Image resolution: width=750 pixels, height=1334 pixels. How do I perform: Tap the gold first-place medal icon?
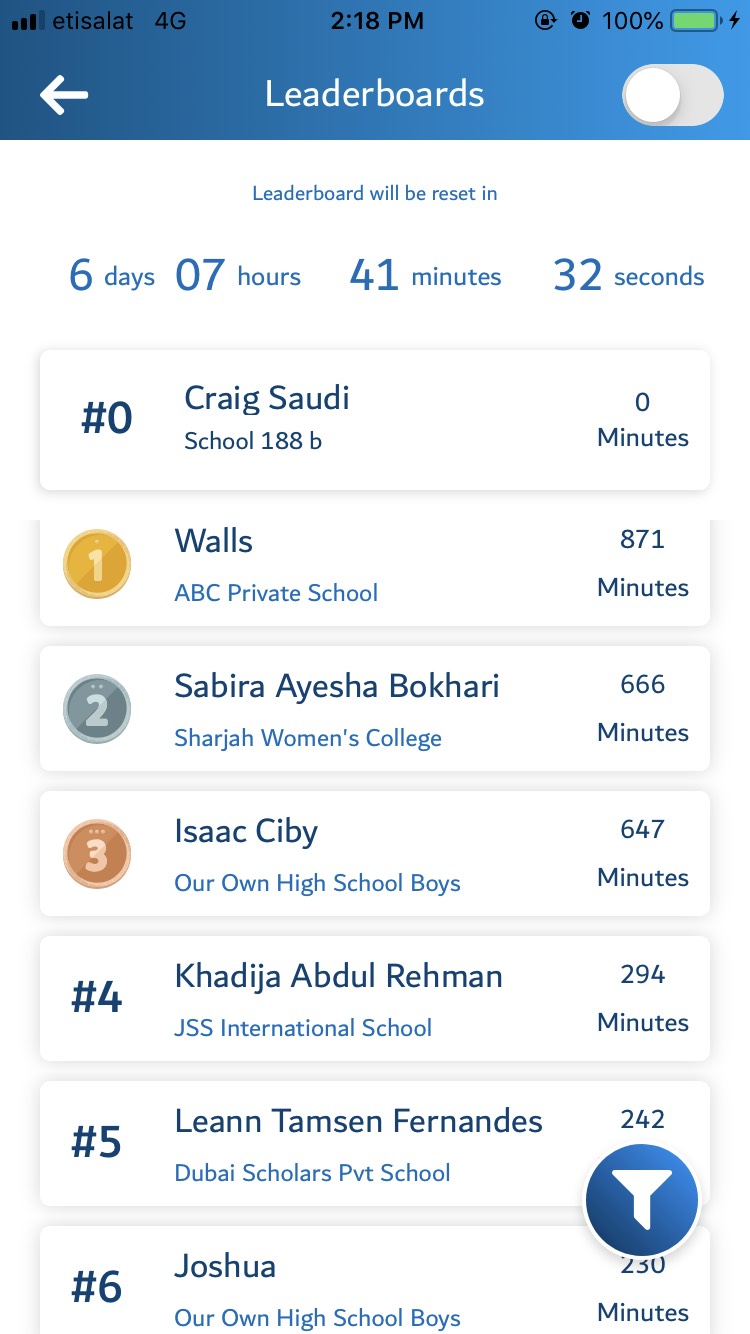(x=97, y=564)
